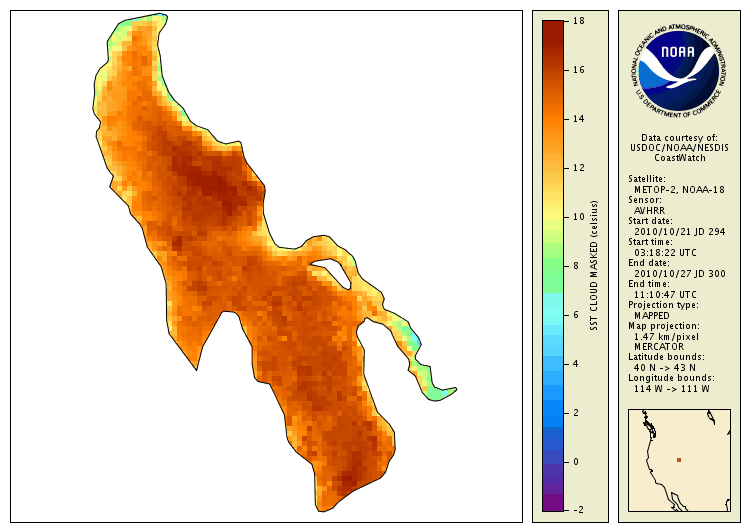Click the 'Latitude bounds:' label
Image resolution: width=750 pixels, height=532 pixels.
click(x=666, y=357)
